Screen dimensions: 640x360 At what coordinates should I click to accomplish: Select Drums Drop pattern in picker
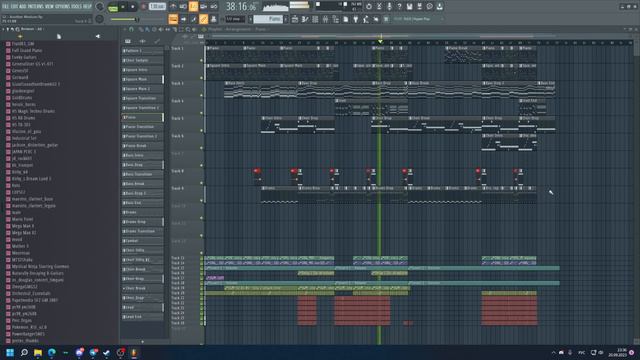[142, 222]
